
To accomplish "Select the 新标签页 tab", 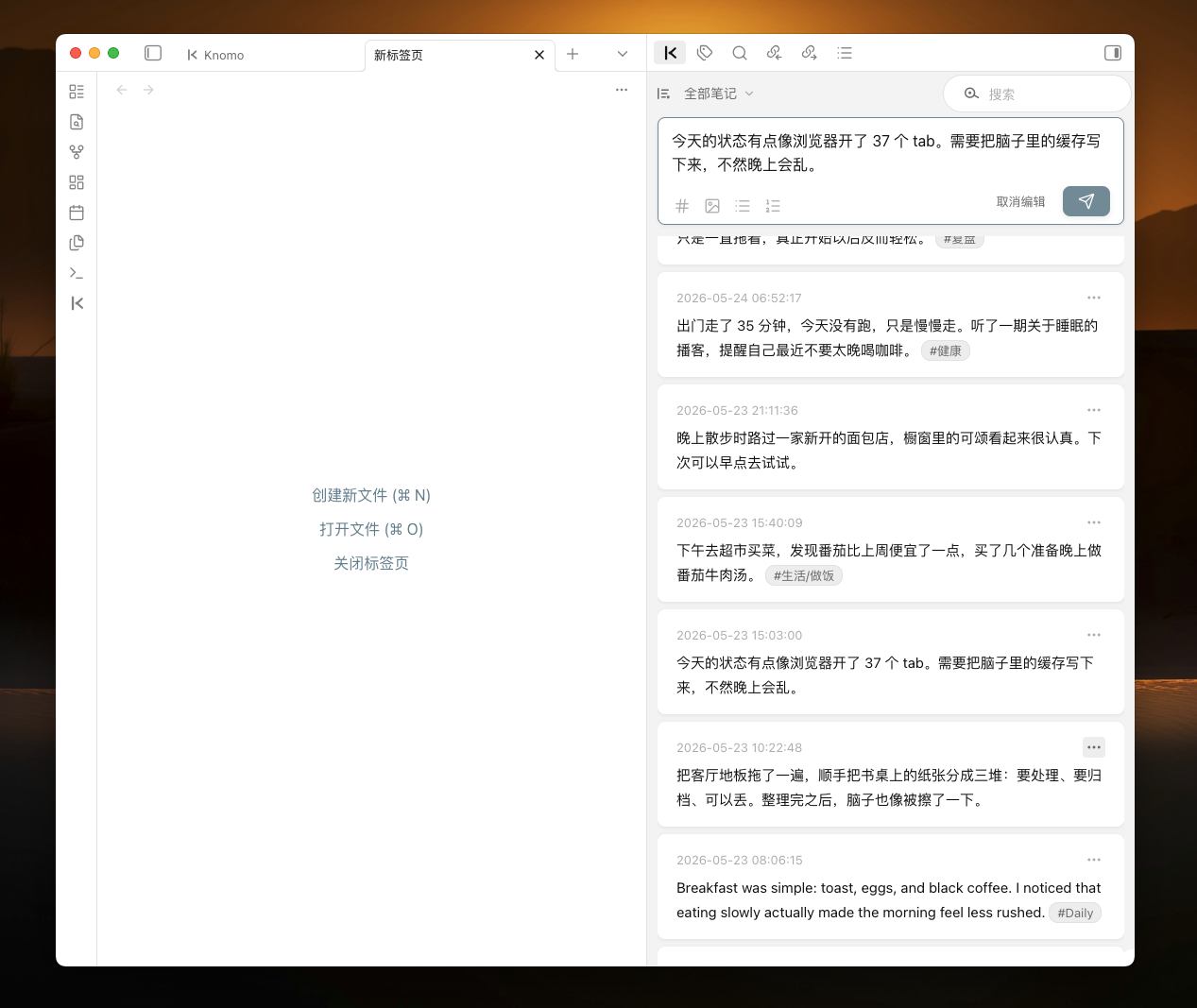I will [x=450, y=55].
